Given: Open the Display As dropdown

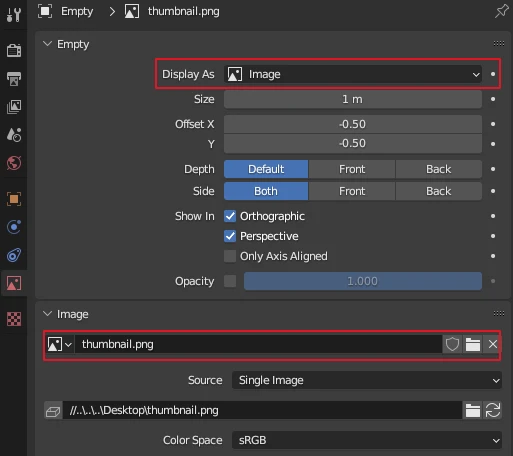Looking at the screenshot, I should [353, 74].
